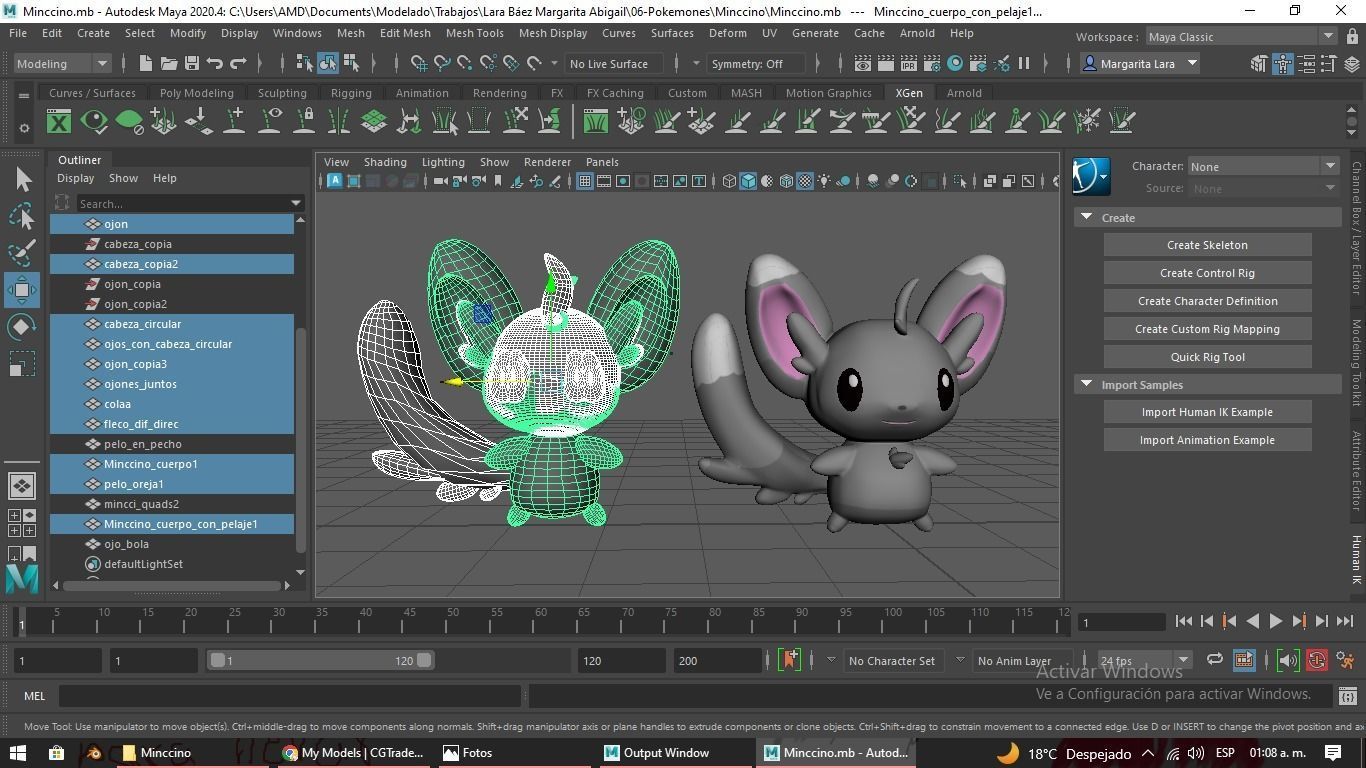The image size is (1366, 768).
Task: Click Import Human IK Example button
Action: (x=1207, y=412)
